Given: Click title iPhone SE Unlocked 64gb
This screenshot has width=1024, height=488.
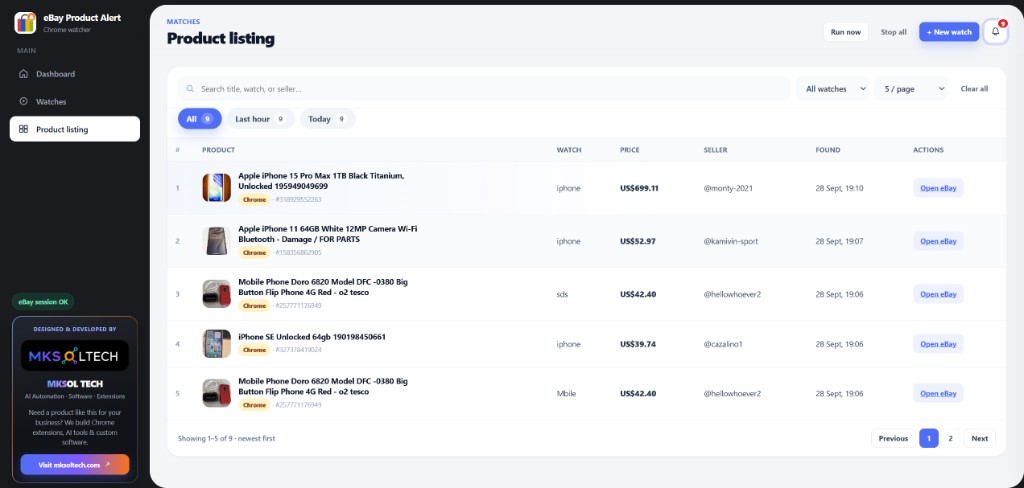Looking at the screenshot, I should (x=312, y=337).
